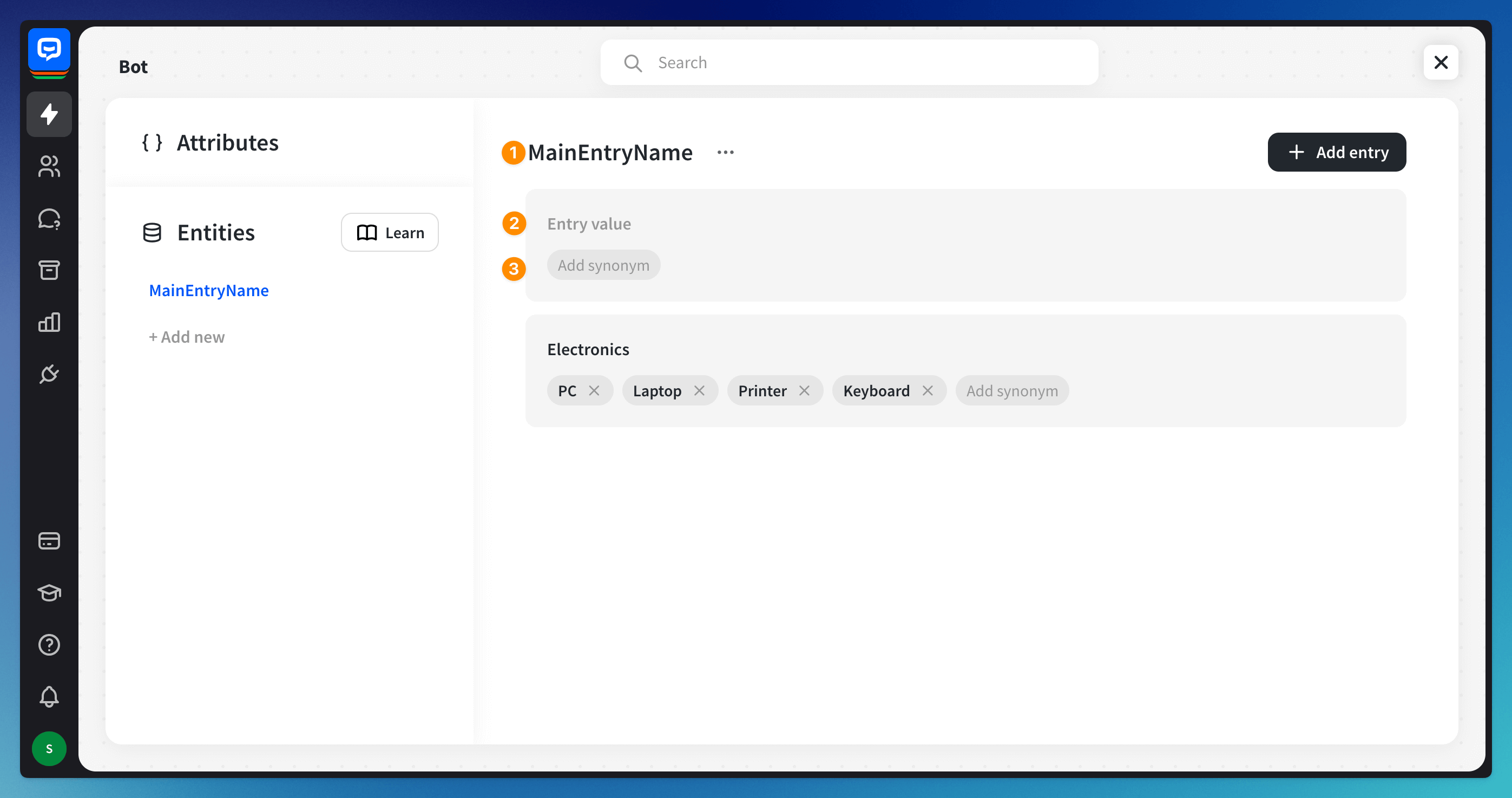Image resolution: width=1512 pixels, height=798 pixels.
Task: Open the integrations plug icon
Action: click(x=49, y=374)
